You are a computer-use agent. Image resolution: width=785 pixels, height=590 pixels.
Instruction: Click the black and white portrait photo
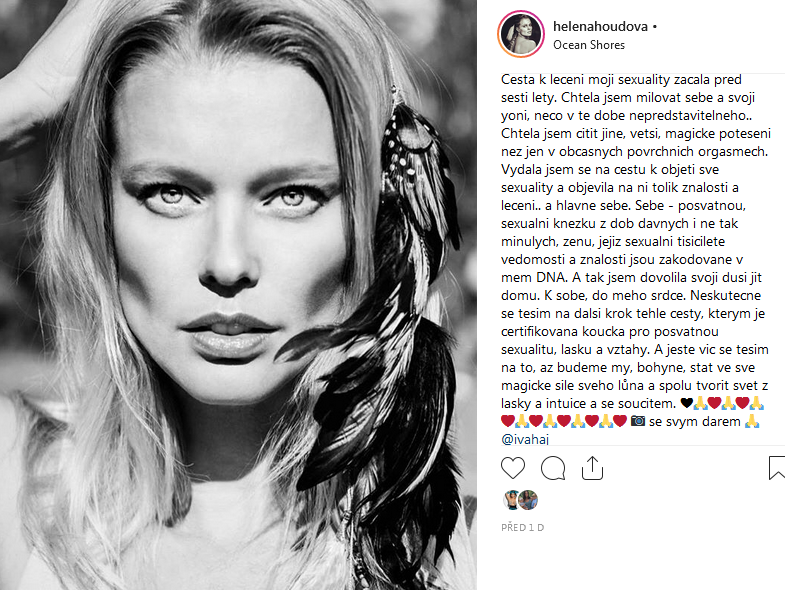pos(238,295)
